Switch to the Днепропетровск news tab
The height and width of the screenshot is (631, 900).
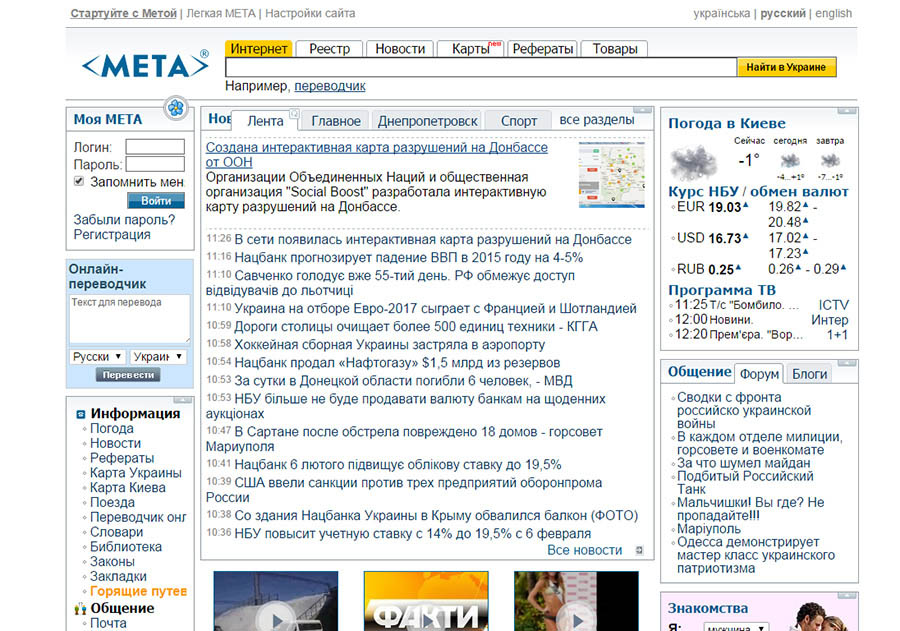point(428,121)
